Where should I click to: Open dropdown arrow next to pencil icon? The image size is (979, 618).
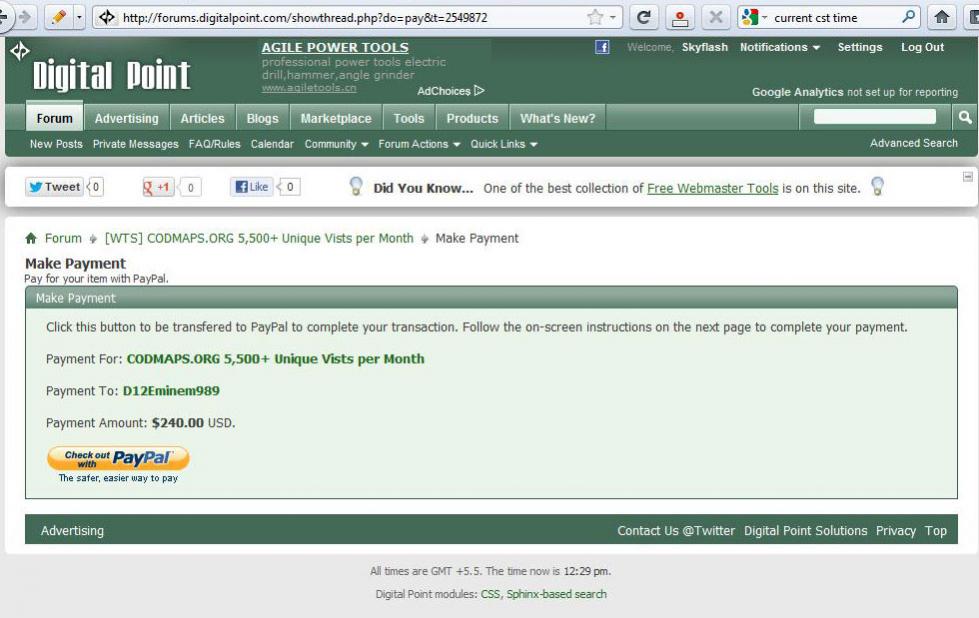[x=79, y=17]
